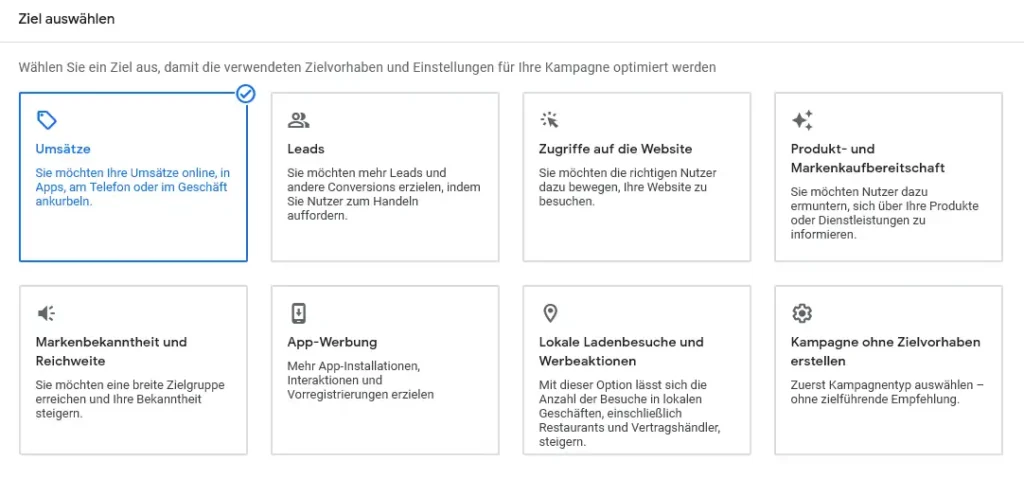Click the location pin icon for Ladenbesuche
This screenshot has width=1024, height=479.
[550, 314]
